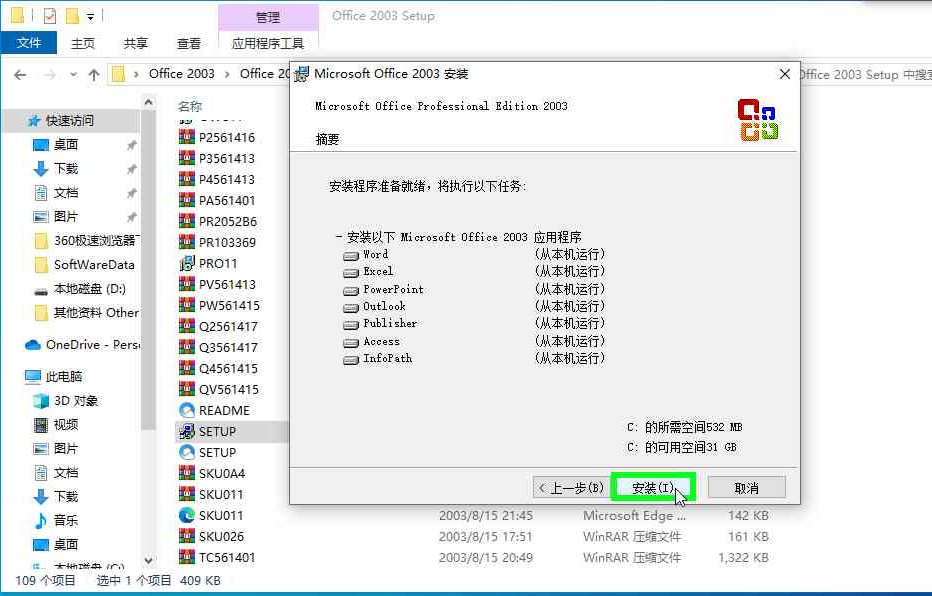Screen dimensions: 932x596
Task: Open the 文件 menu in Explorer
Action: tap(29, 43)
